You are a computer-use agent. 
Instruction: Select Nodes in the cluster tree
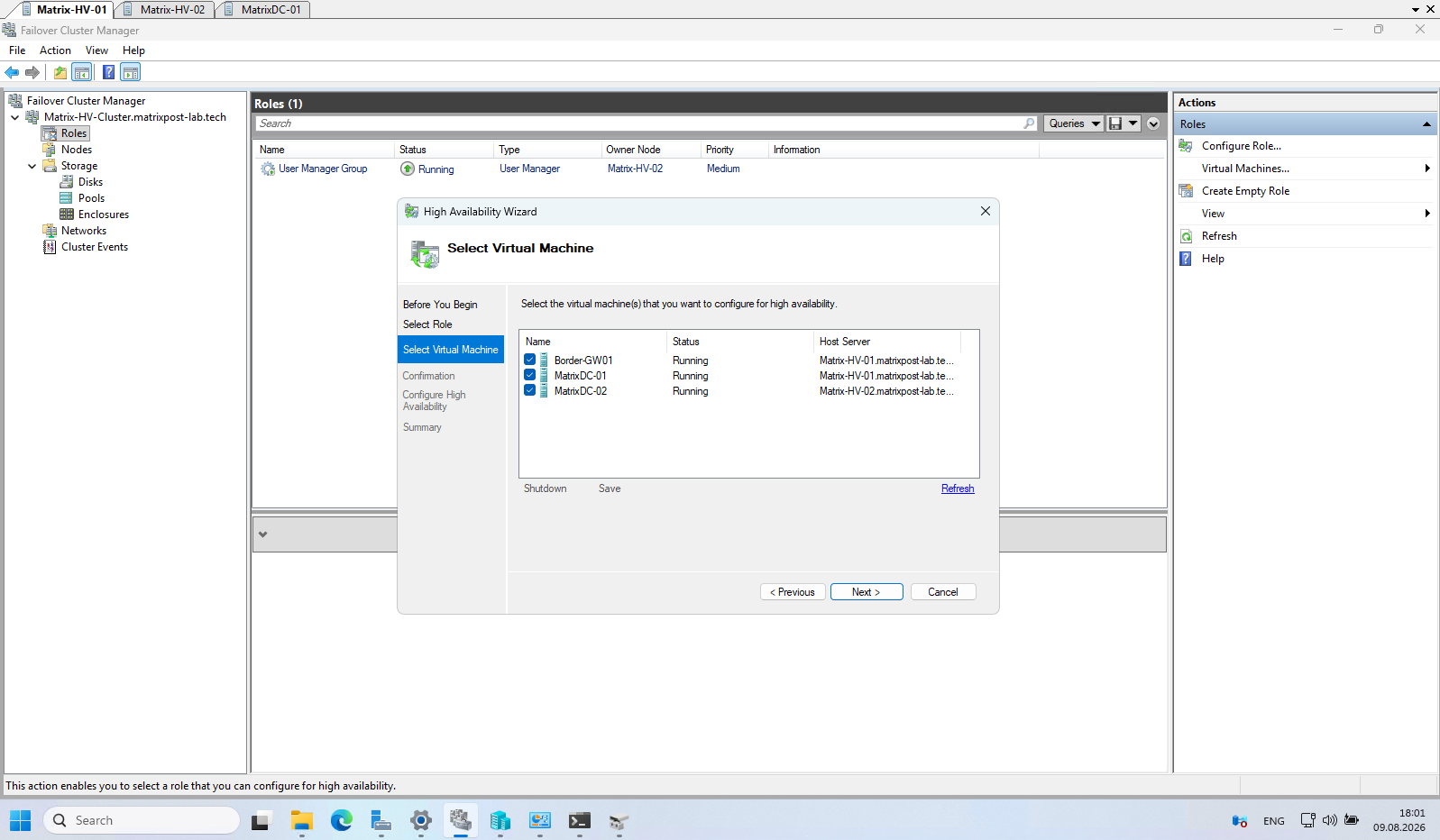(77, 150)
